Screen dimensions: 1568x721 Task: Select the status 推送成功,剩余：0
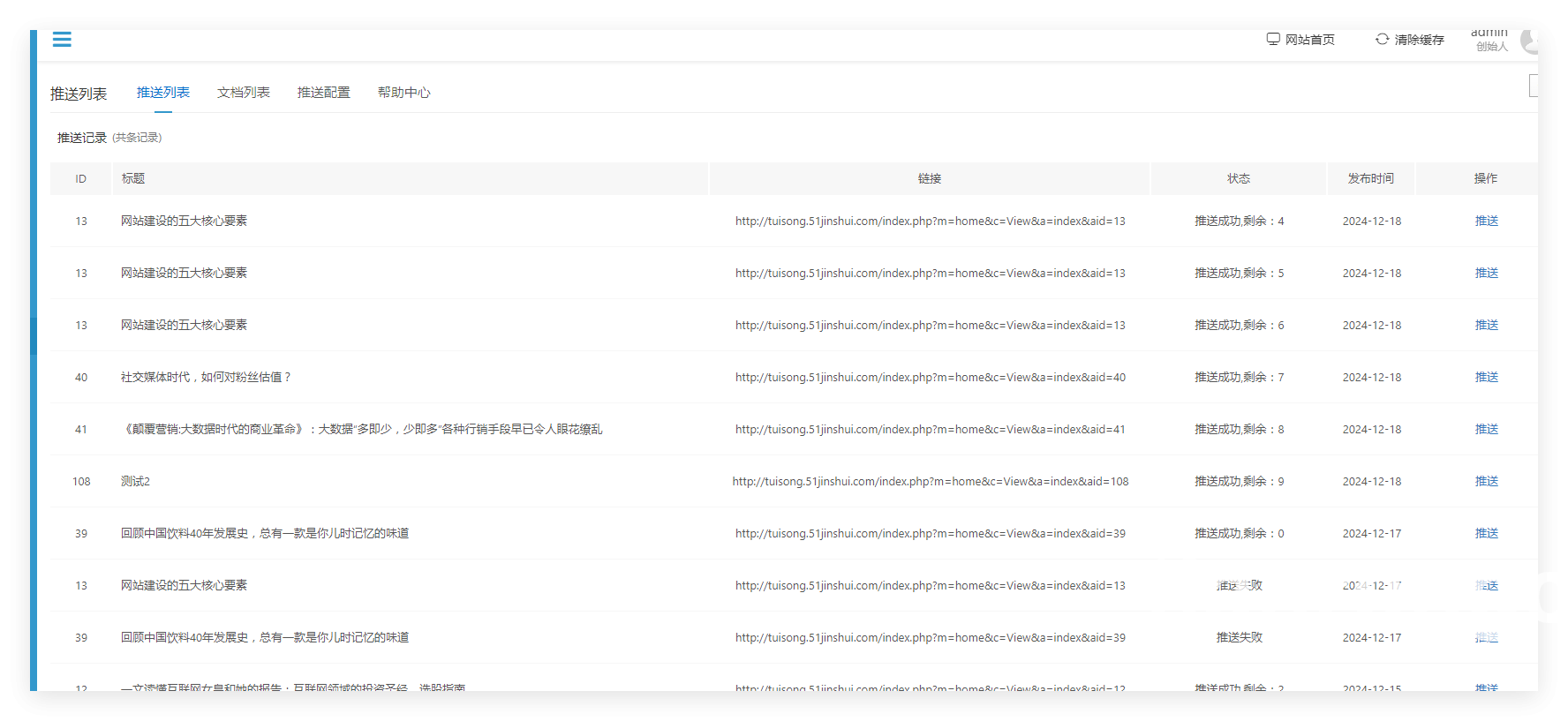(1240, 533)
